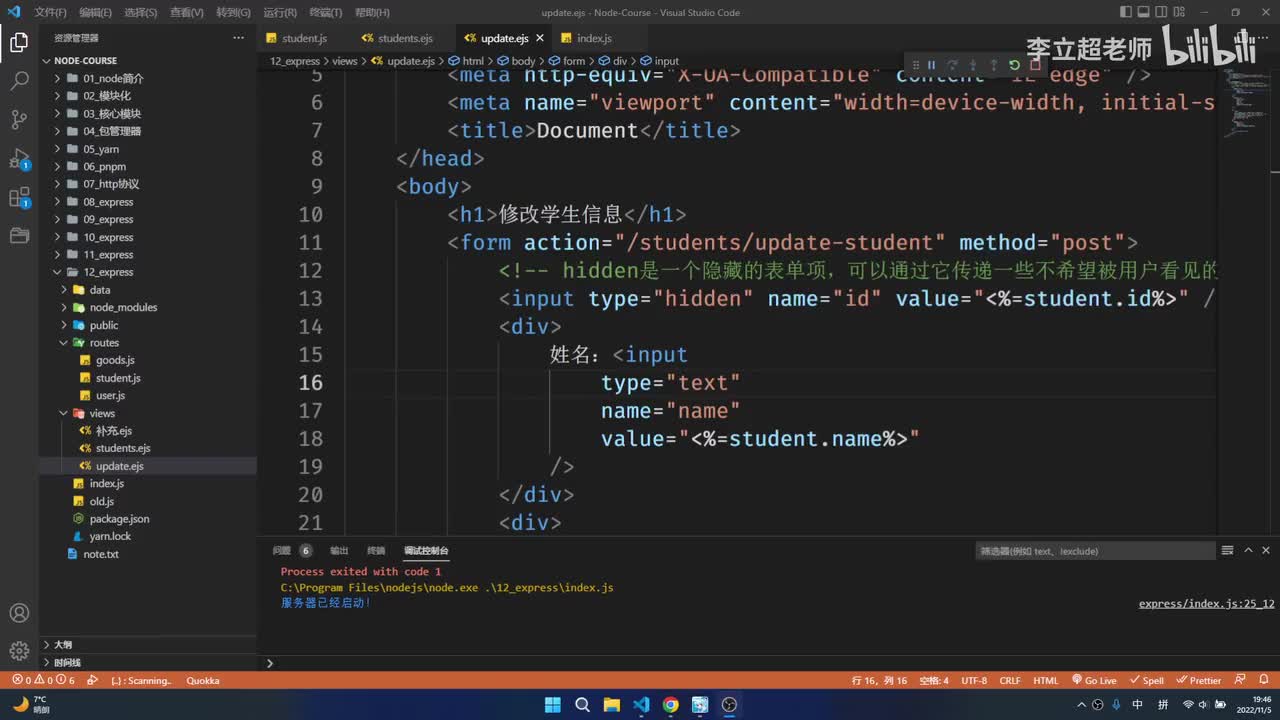Switch to the student.js editor tab
This screenshot has width=1280, height=720.
(x=304, y=38)
